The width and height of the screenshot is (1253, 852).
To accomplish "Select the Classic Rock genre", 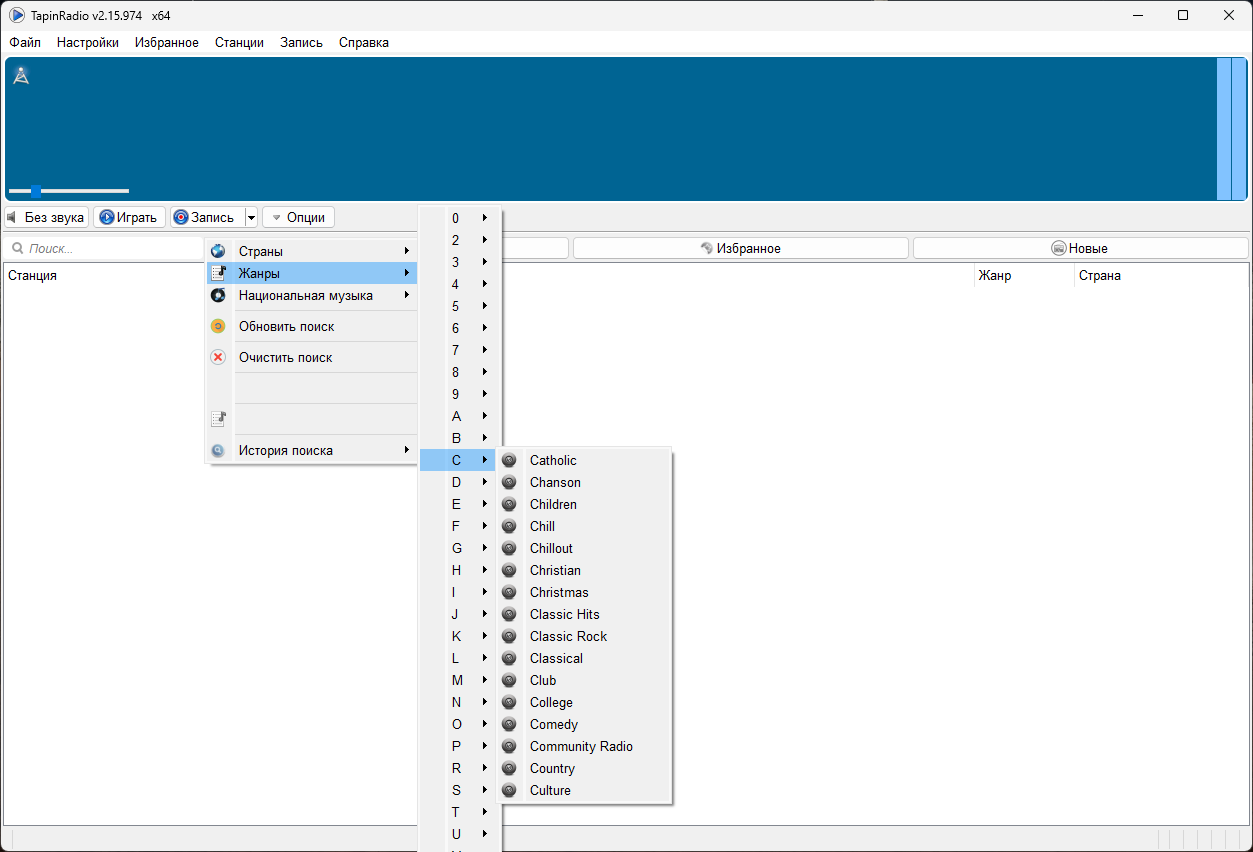I will 568,636.
